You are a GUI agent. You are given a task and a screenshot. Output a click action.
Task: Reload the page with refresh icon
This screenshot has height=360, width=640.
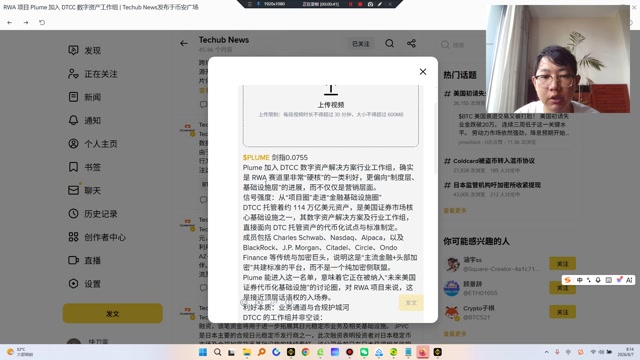42,22
